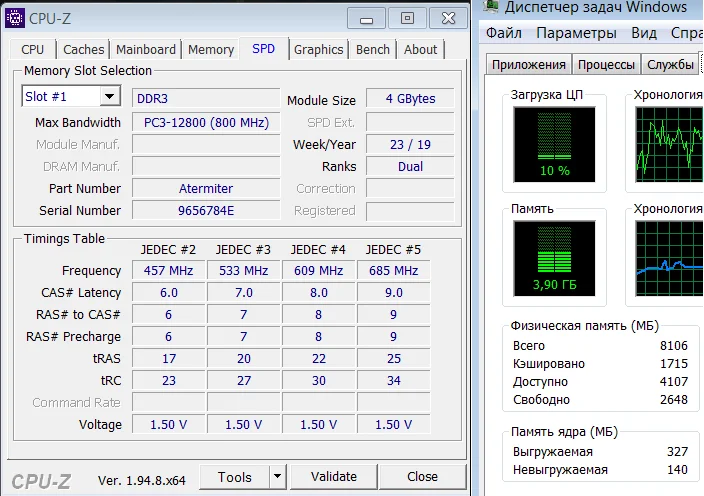Click the Доступно value 4107
The image size is (704, 496).
(x=673, y=382)
